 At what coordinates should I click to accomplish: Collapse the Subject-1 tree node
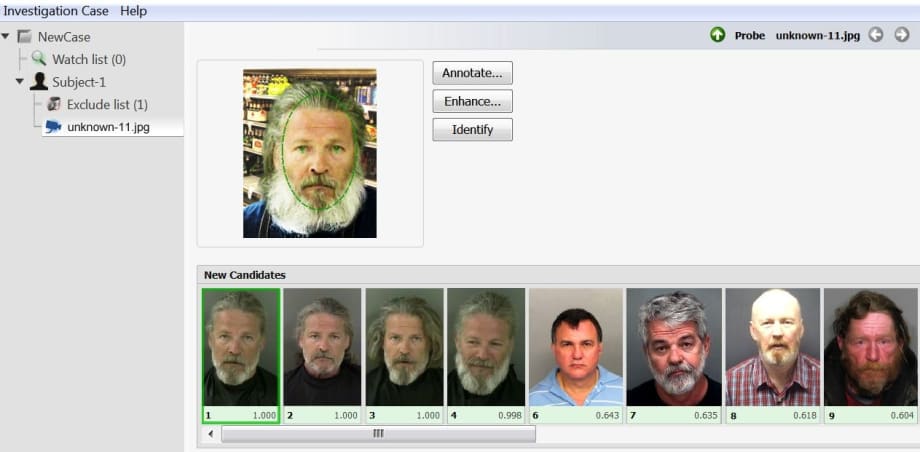click(x=19, y=82)
